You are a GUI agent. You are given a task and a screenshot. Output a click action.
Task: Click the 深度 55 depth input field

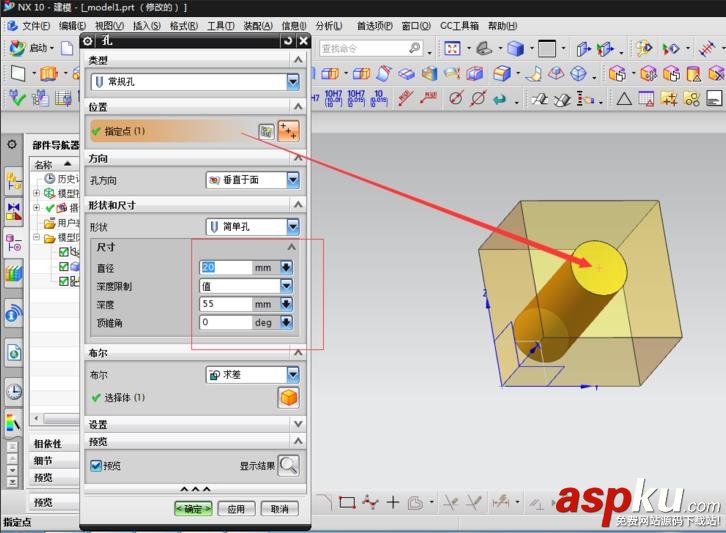tap(225, 304)
